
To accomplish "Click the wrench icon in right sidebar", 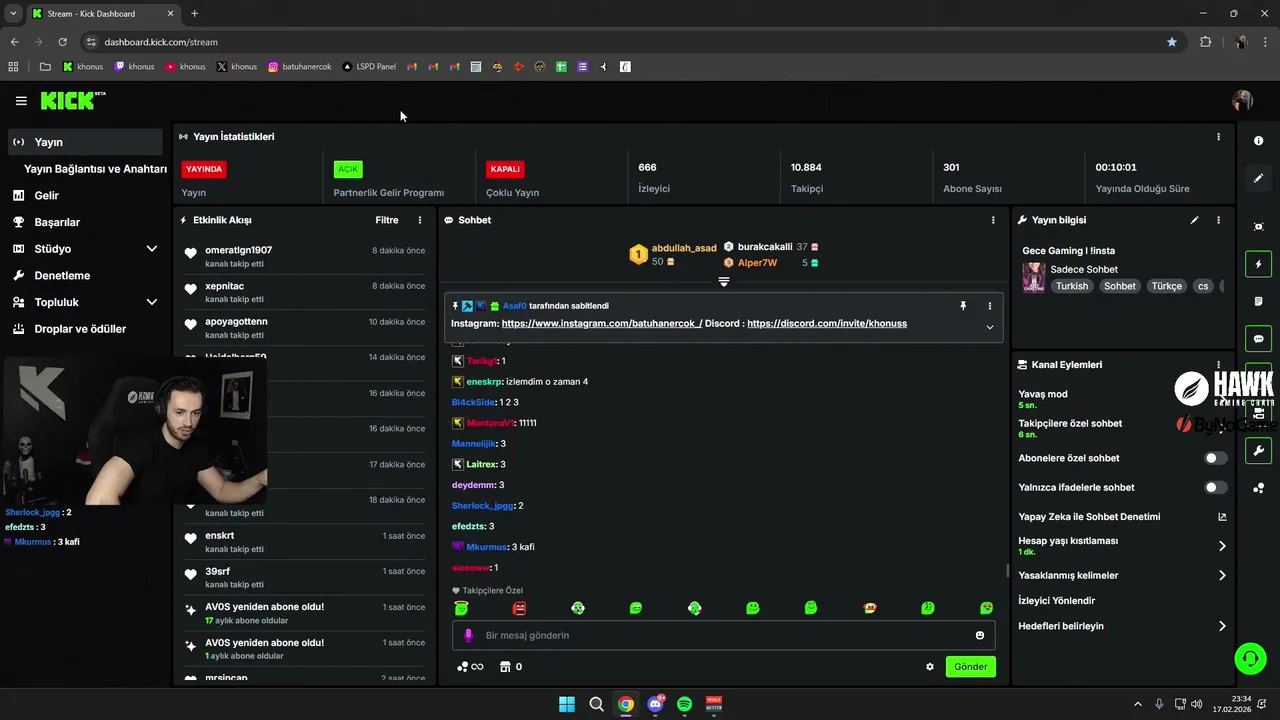I will (1258, 451).
